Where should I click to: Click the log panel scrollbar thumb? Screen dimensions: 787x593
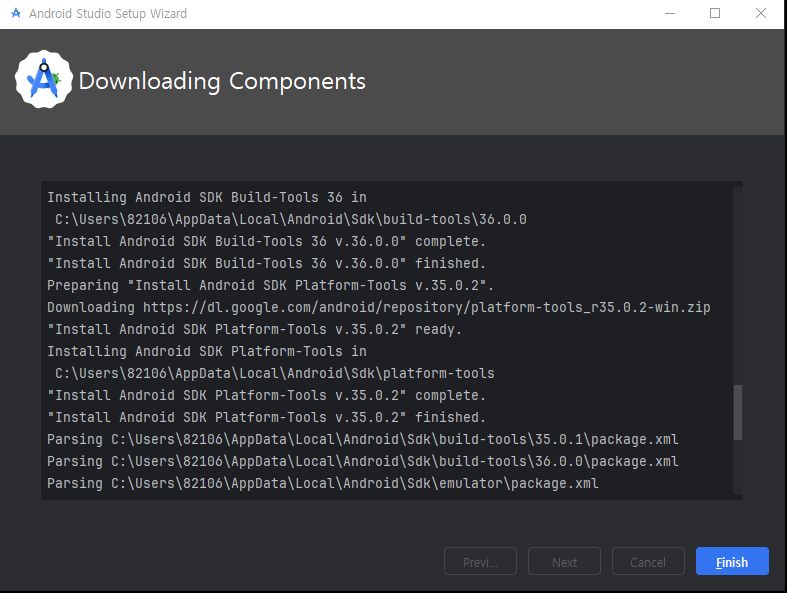[737, 412]
